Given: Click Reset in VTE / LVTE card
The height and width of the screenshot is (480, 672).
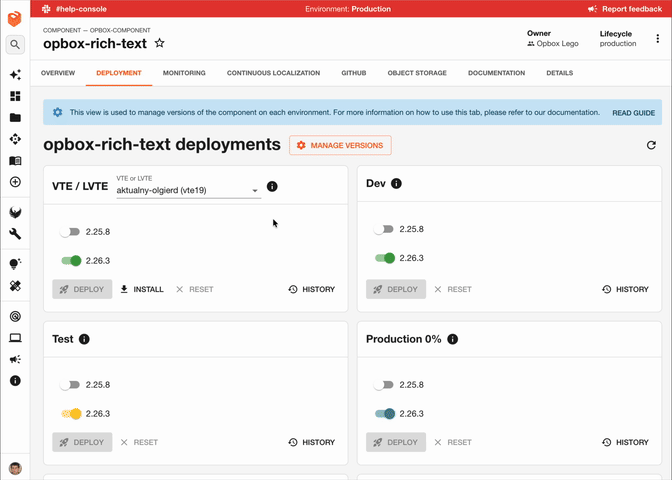Looking at the screenshot, I should click(195, 289).
